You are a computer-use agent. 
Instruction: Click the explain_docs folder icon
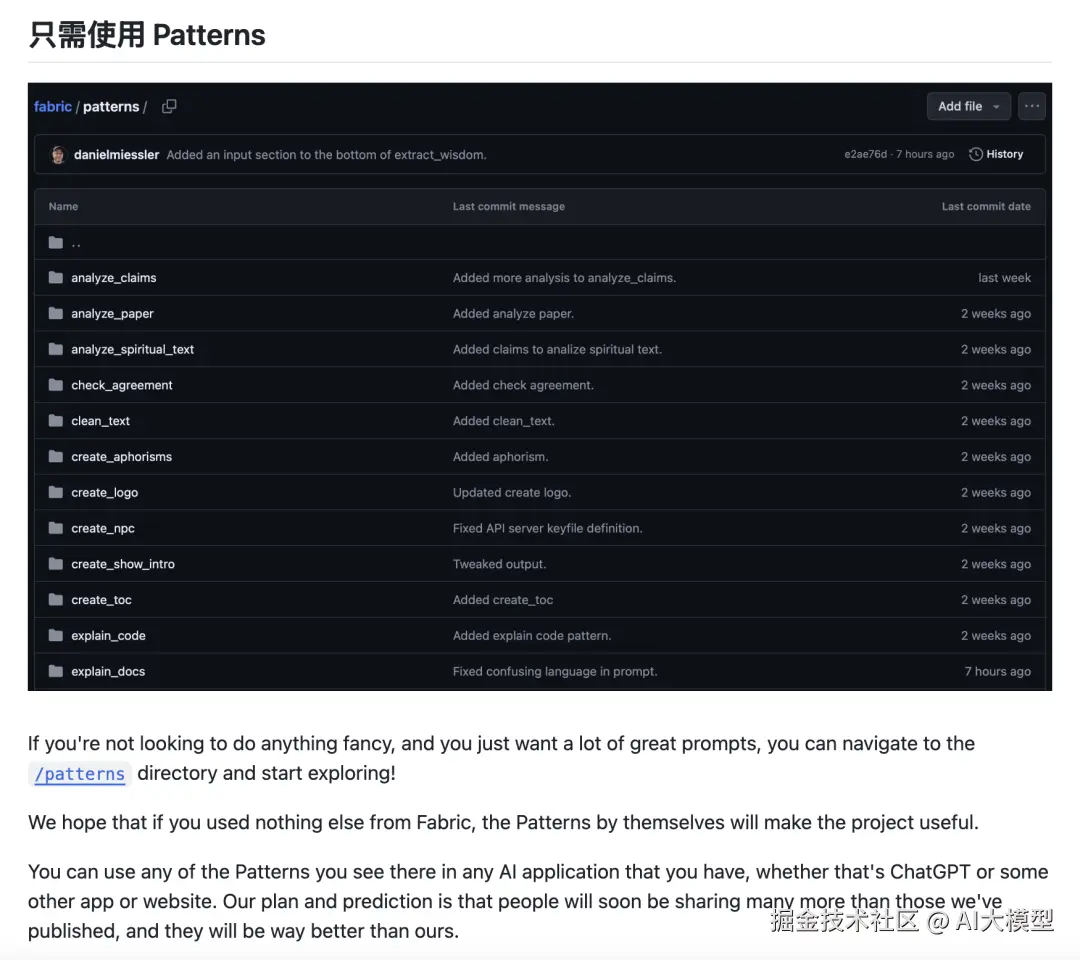[56, 672]
